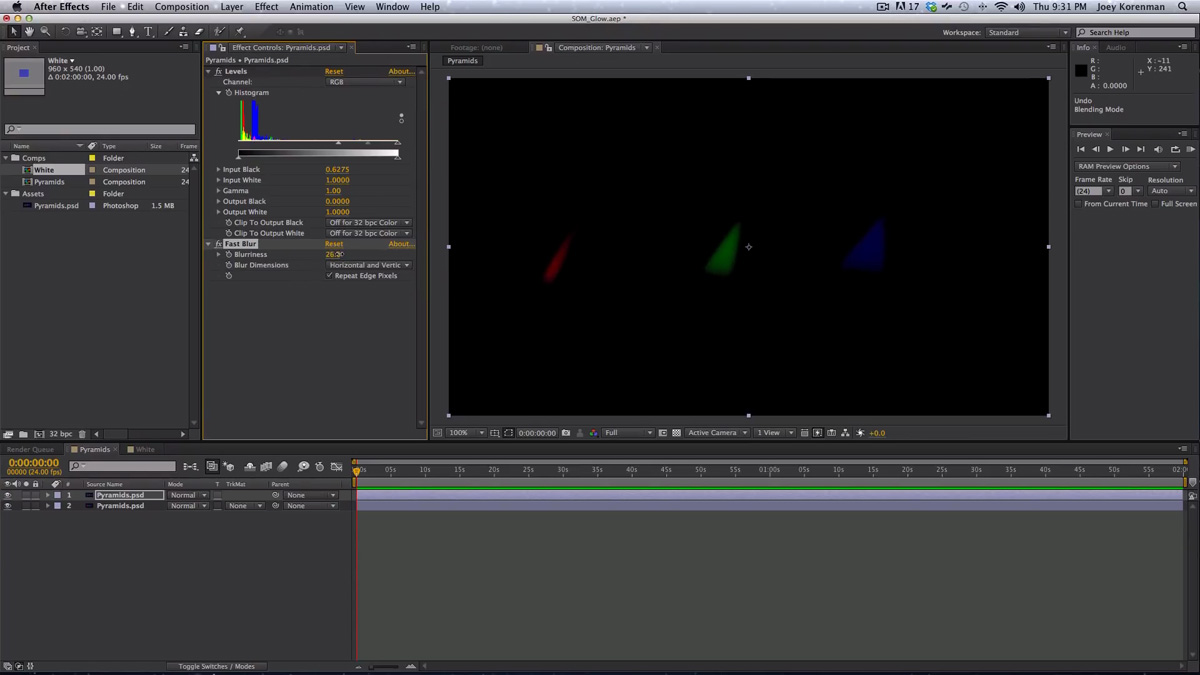
Task: Activate the Rotation tool
Action: click(x=65, y=31)
